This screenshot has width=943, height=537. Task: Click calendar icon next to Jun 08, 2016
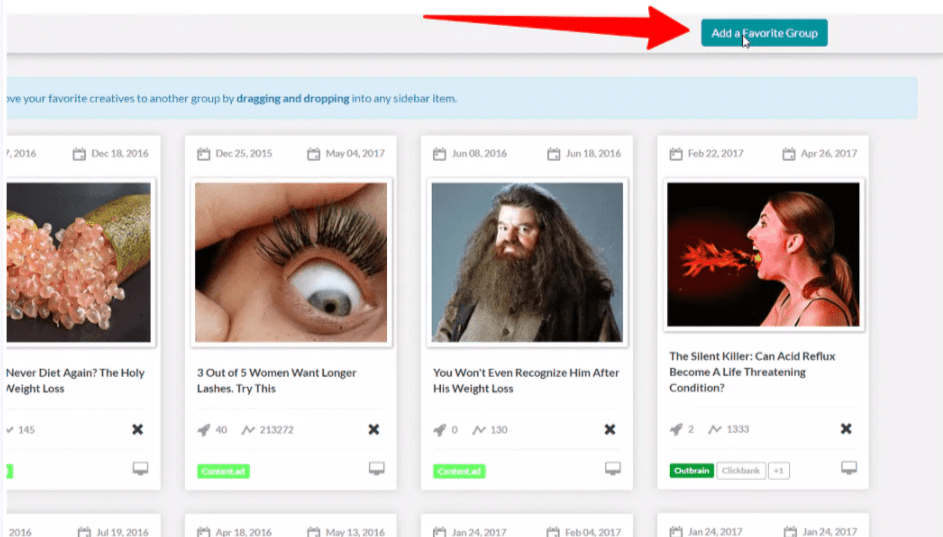pyautogui.click(x=440, y=154)
